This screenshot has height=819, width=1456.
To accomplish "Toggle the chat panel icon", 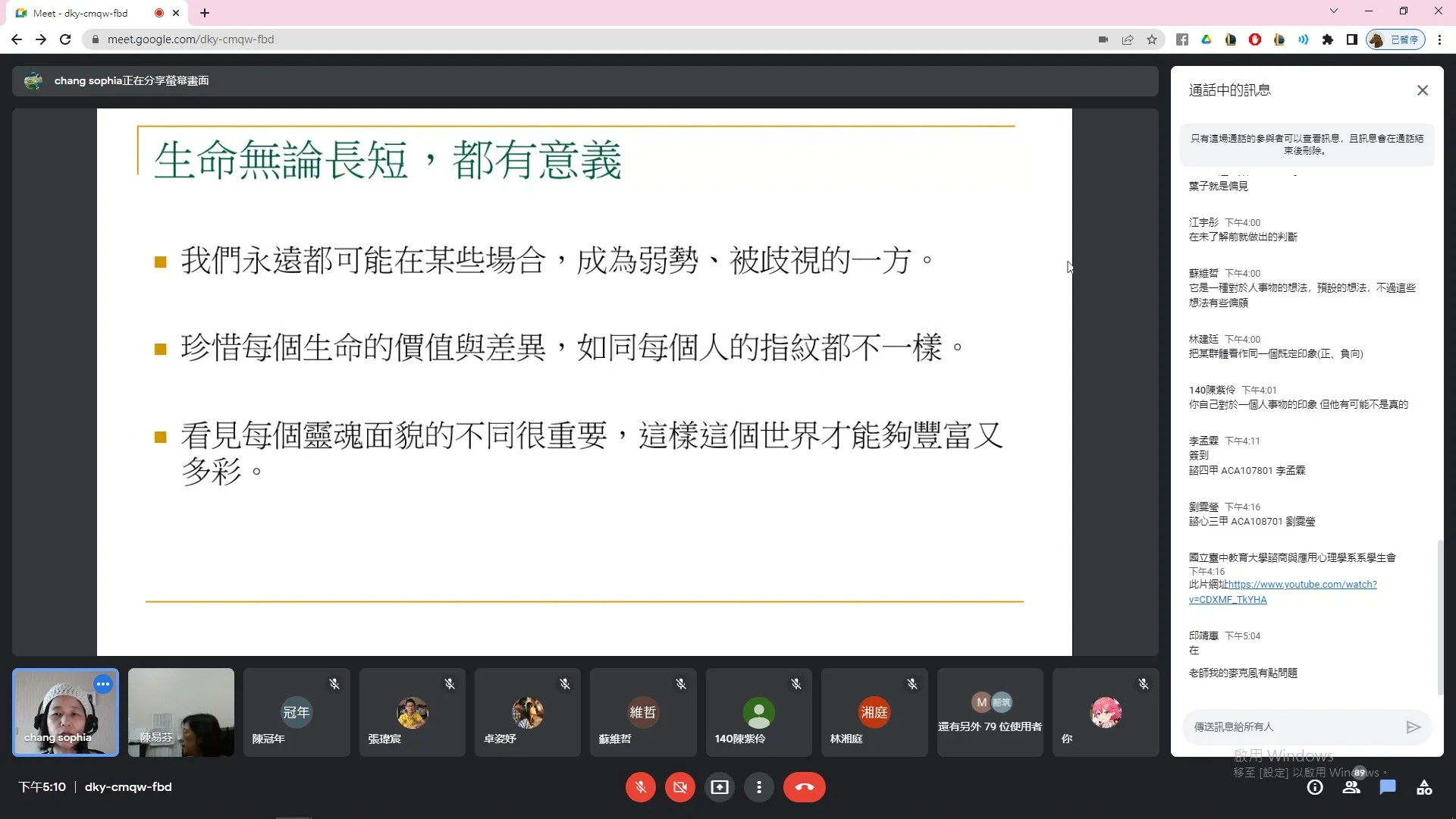I will [1388, 787].
